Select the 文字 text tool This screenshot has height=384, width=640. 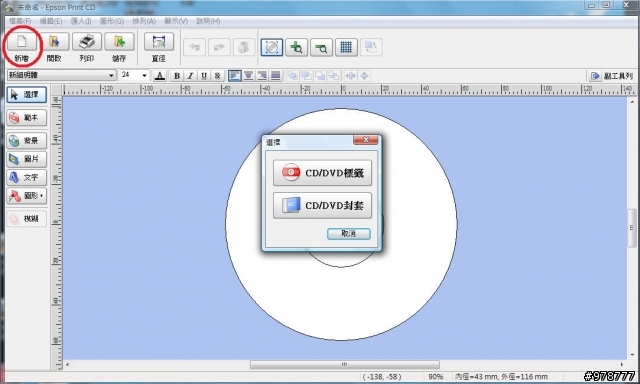[27, 177]
